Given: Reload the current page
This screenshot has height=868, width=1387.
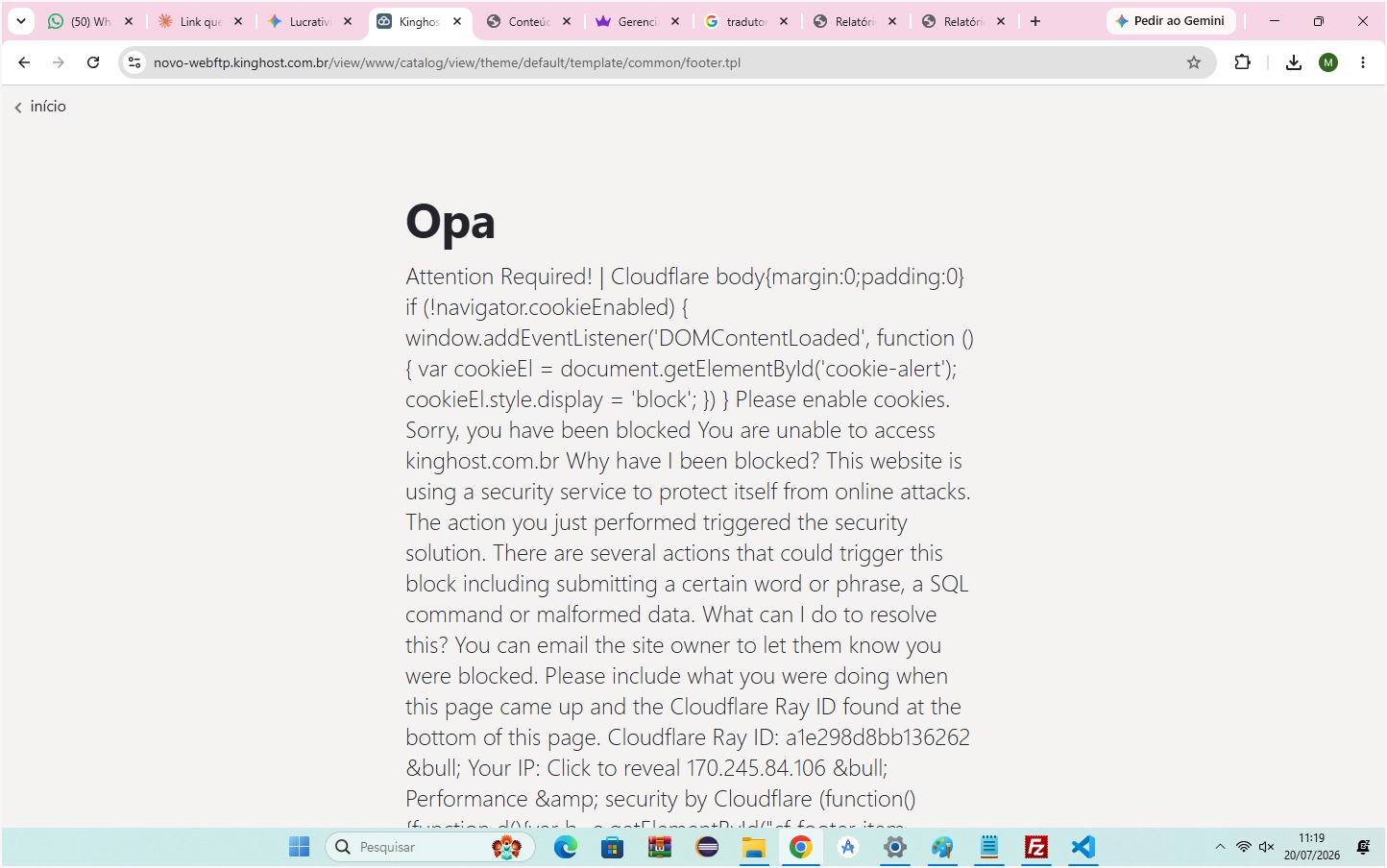Looking at the screenshot, I should (93, 62).
